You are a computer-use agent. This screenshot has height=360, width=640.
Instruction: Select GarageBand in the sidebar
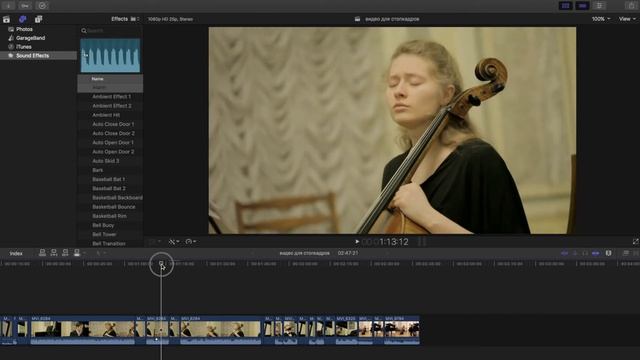[x=31, y=38]
